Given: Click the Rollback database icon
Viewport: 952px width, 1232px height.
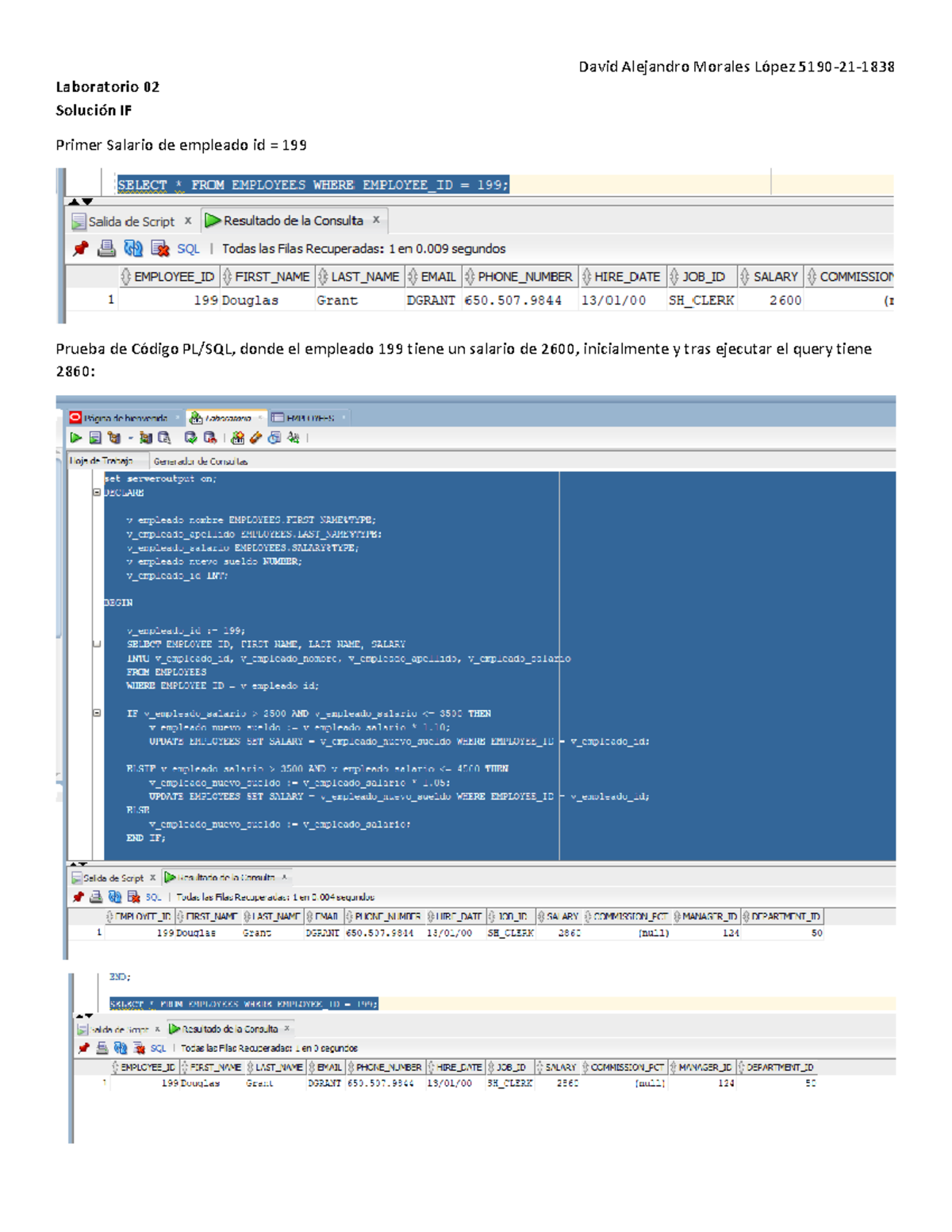Looking at the screenshot, I should (x=209, y=438).
